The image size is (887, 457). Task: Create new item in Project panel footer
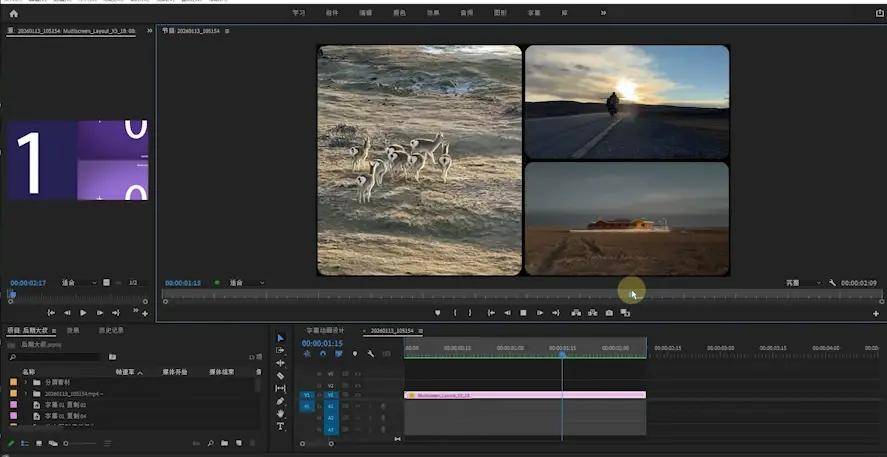(239, 443)
